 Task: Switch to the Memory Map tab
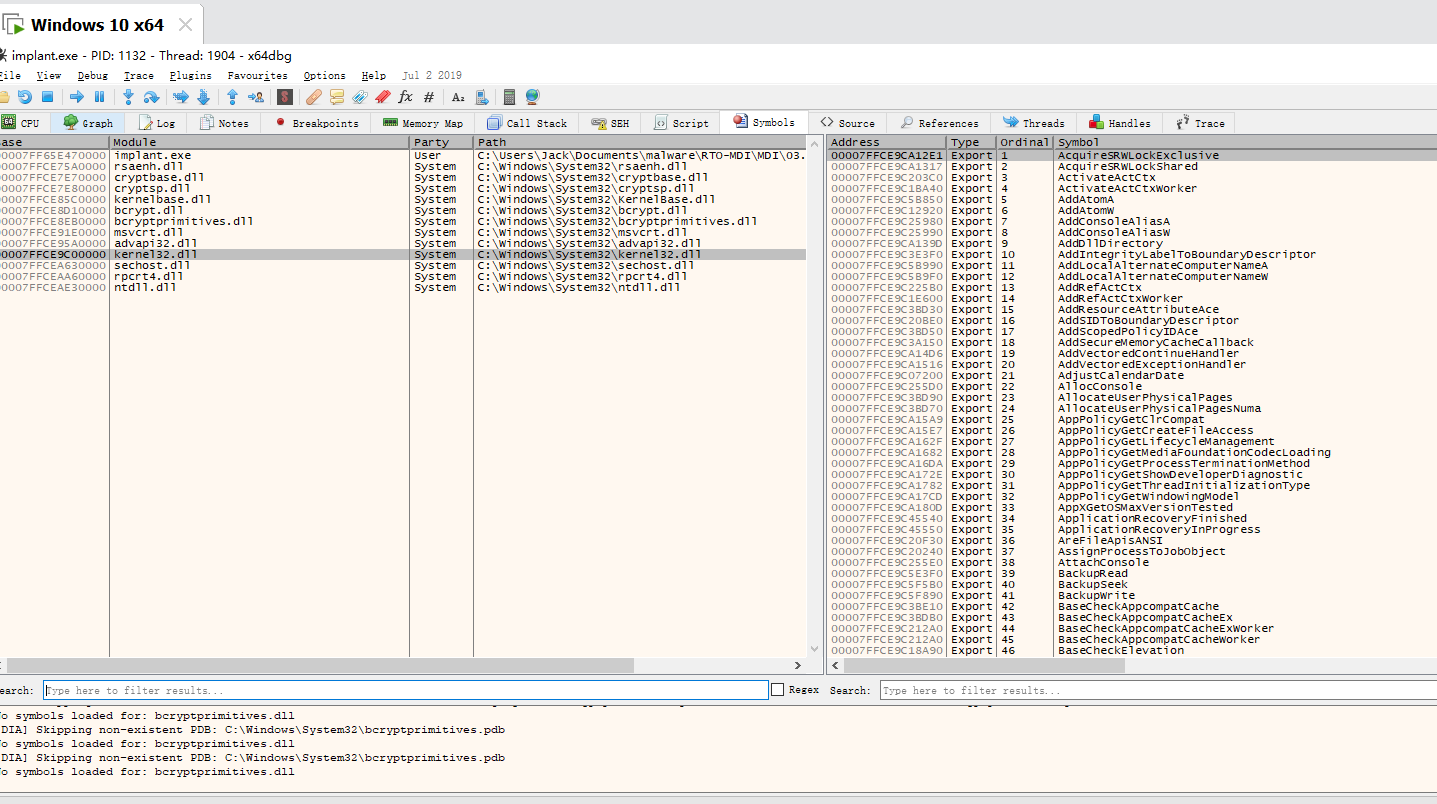coord(423,123)
